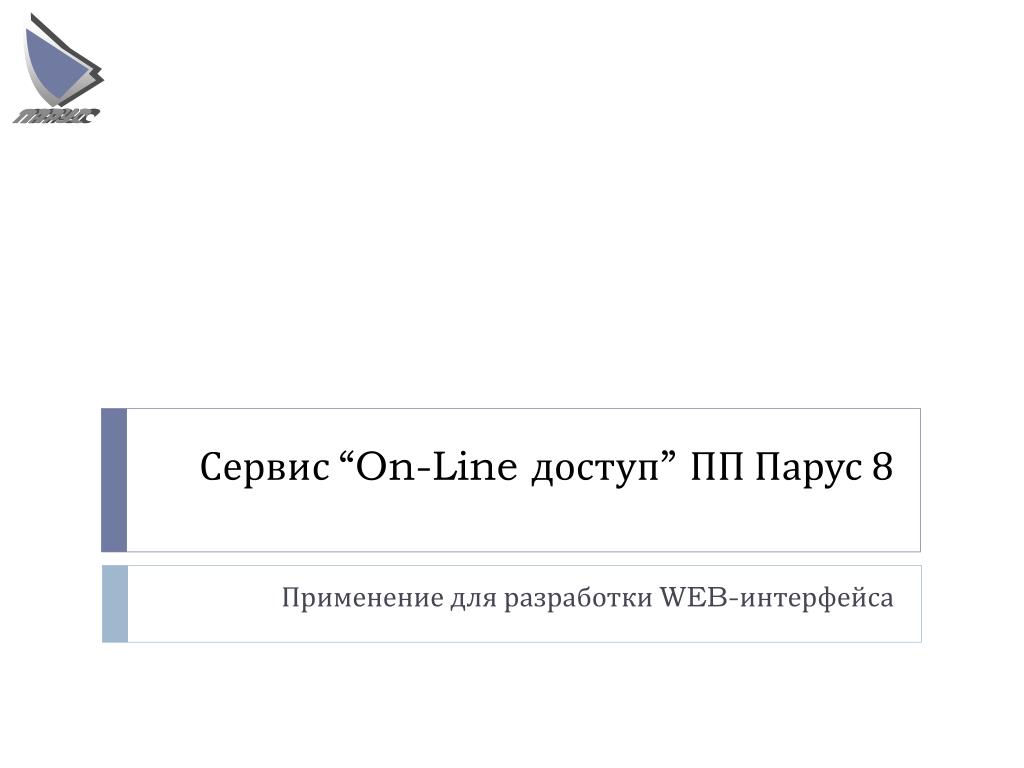Image resolution: width=1024 pixels, height=768 pixels.
Task: Click the word "Применение" in the subtitle
Action: click(x=362, y=598)
